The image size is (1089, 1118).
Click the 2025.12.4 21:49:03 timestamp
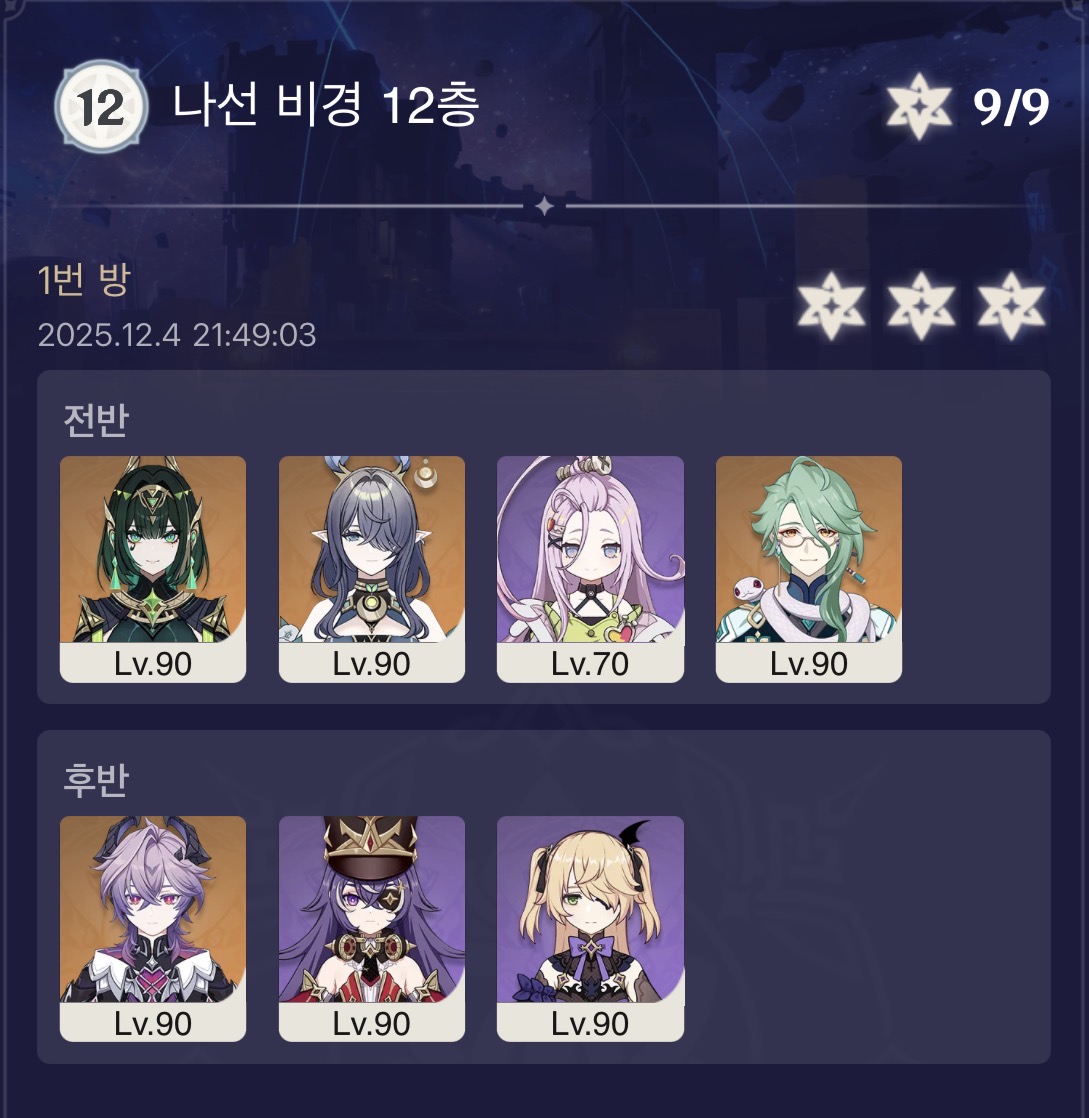click(177, 335)
